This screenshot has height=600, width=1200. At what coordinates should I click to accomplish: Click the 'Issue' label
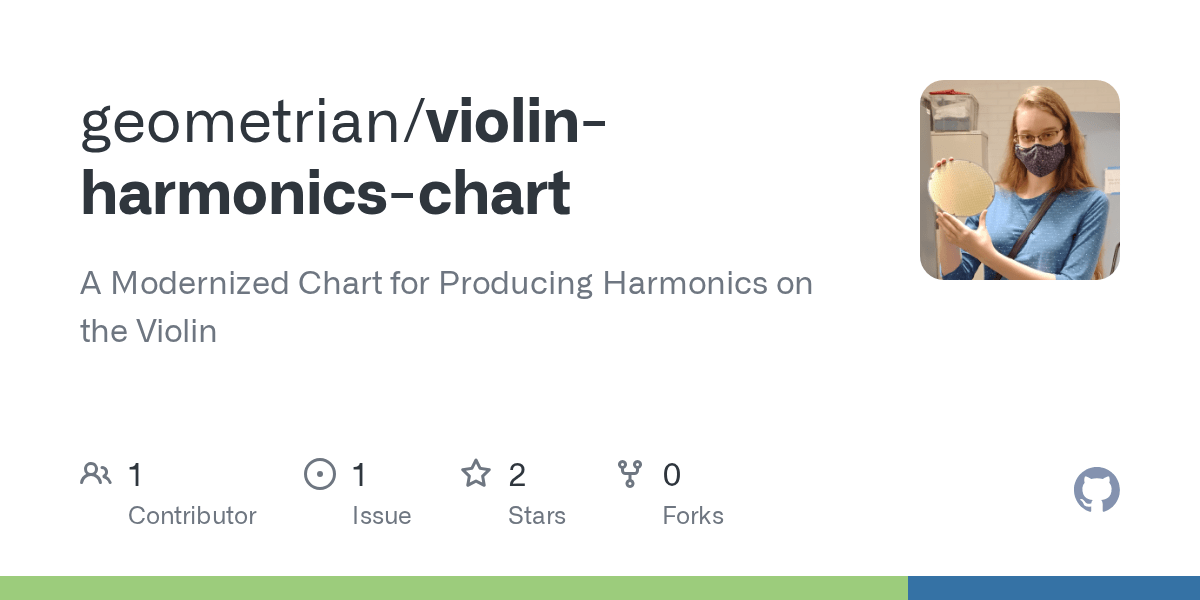(x=381, y=516)
